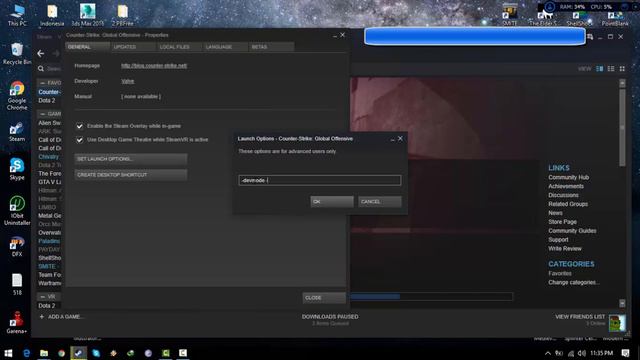Open the News link in Links section

pyautogui.click(x=556, y=213)
